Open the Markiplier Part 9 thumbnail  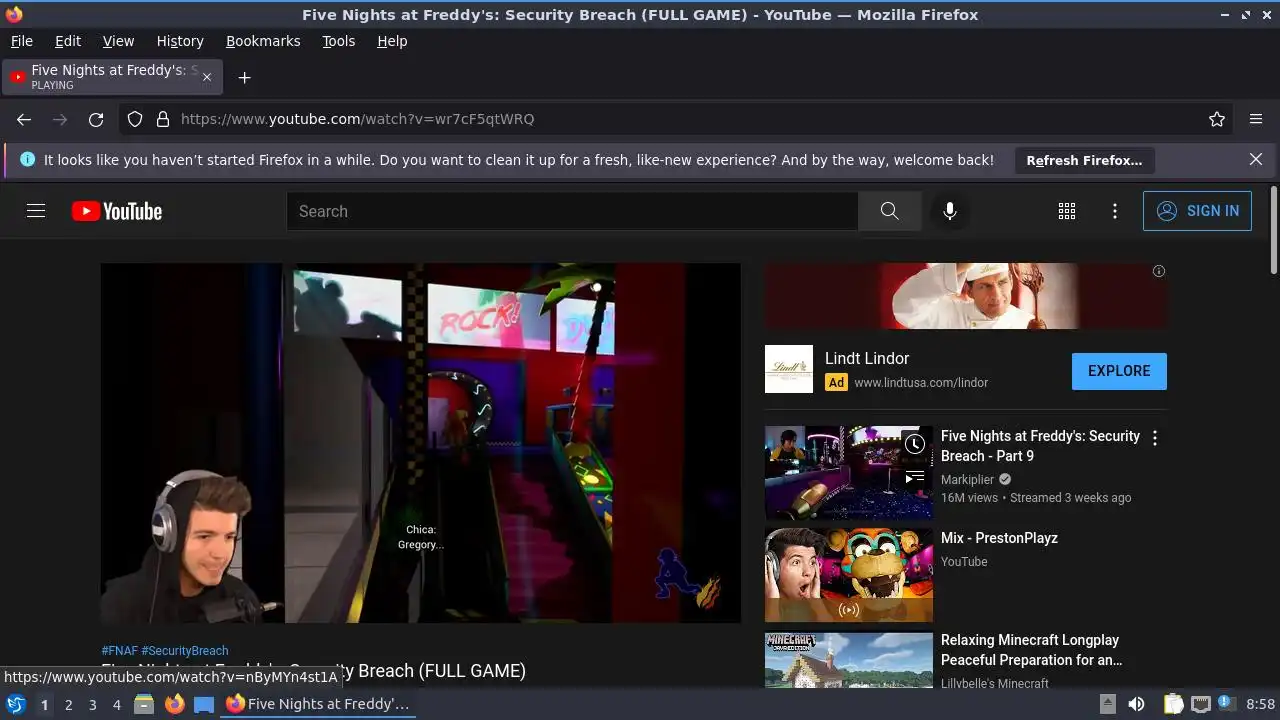(849, 473)
